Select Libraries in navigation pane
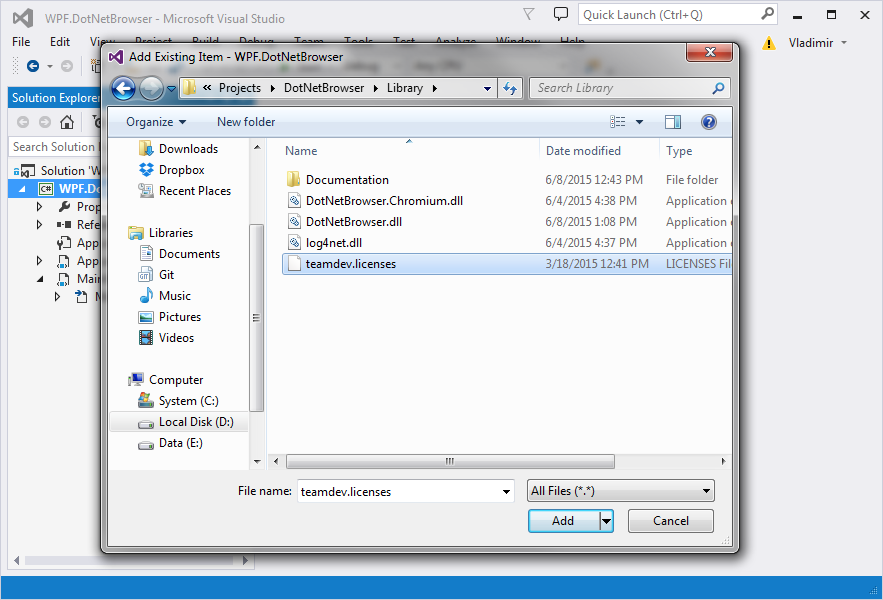 click(x=160, y=233)
